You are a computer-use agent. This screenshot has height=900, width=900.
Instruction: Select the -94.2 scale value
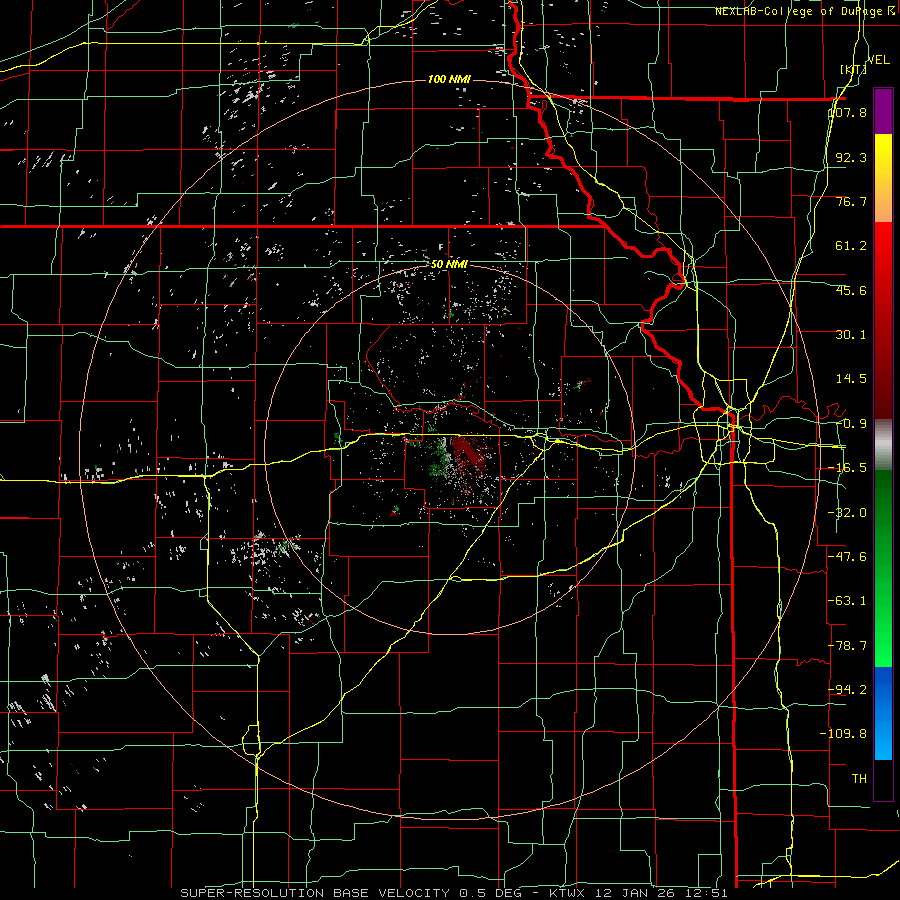pyautogui.click(x=848, y=689)
